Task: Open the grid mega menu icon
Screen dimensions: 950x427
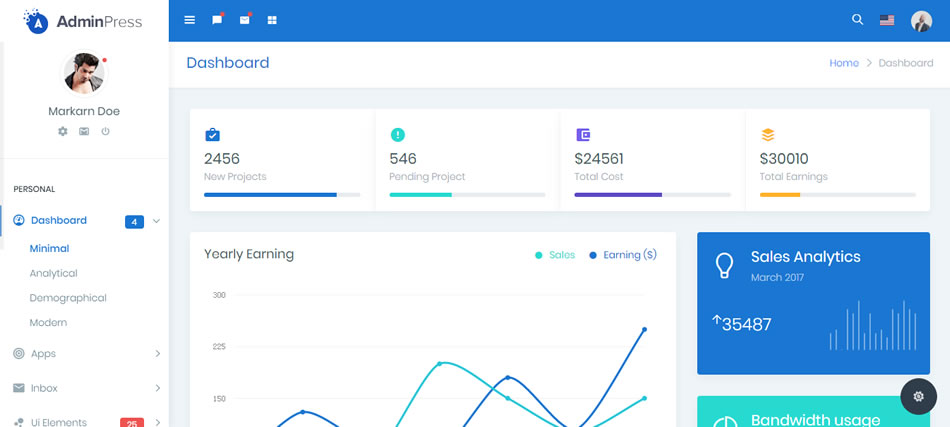Action: click(272, 20)
